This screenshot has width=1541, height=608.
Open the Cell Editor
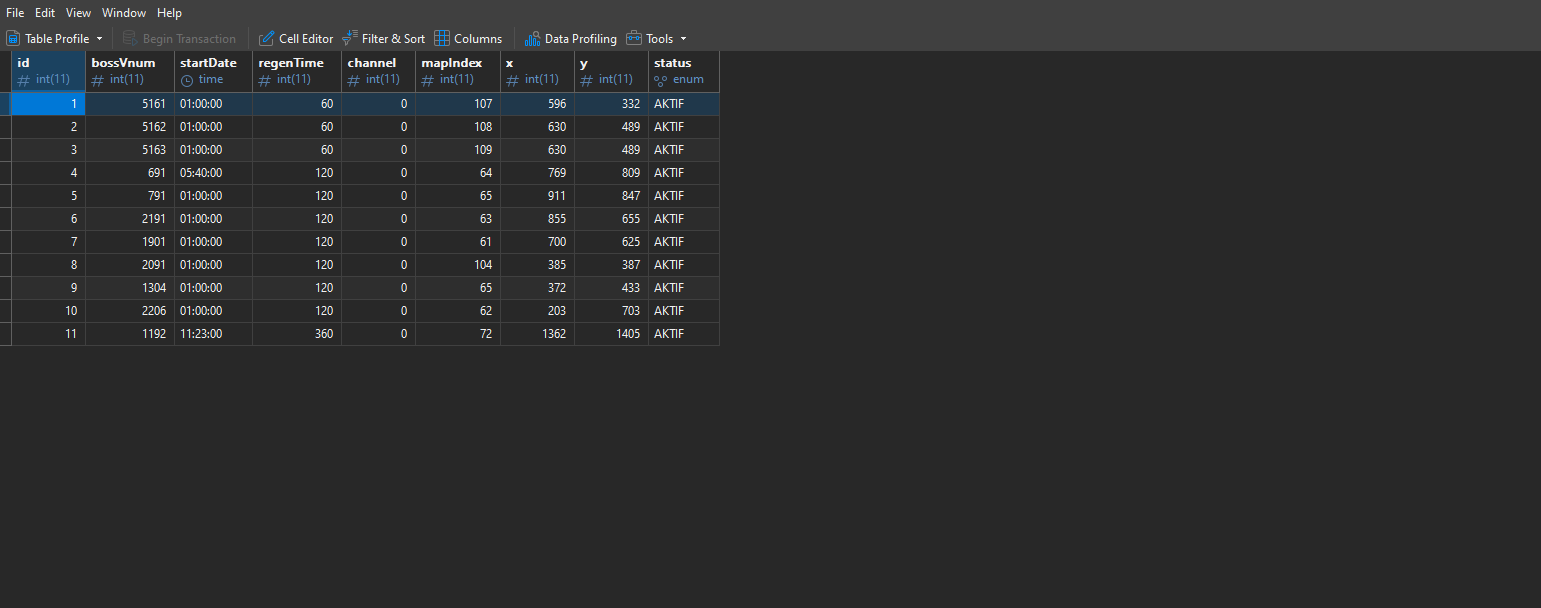[296, 39]
